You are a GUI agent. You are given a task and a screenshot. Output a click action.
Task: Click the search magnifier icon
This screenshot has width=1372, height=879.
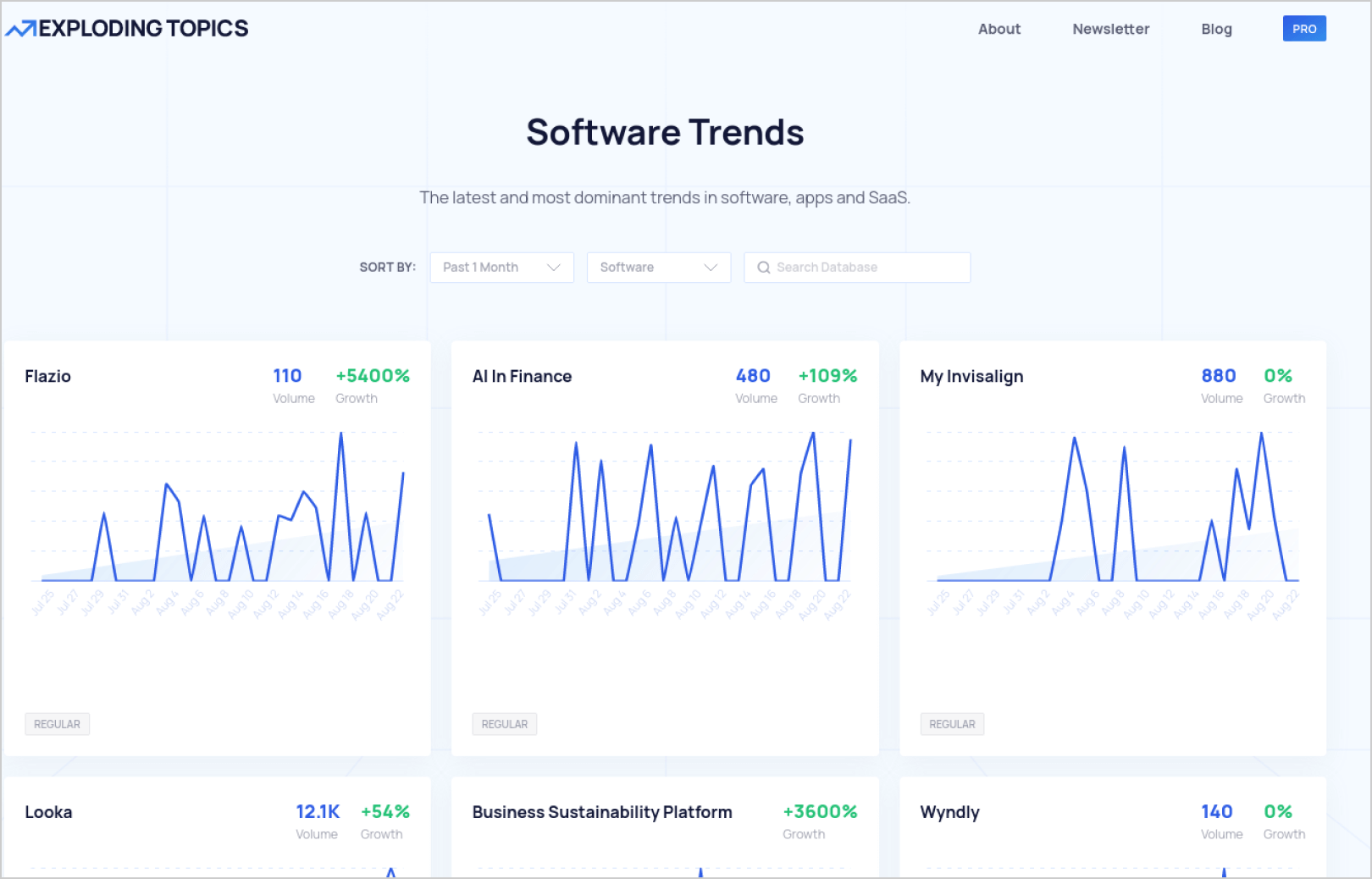[x=763, y=268]
